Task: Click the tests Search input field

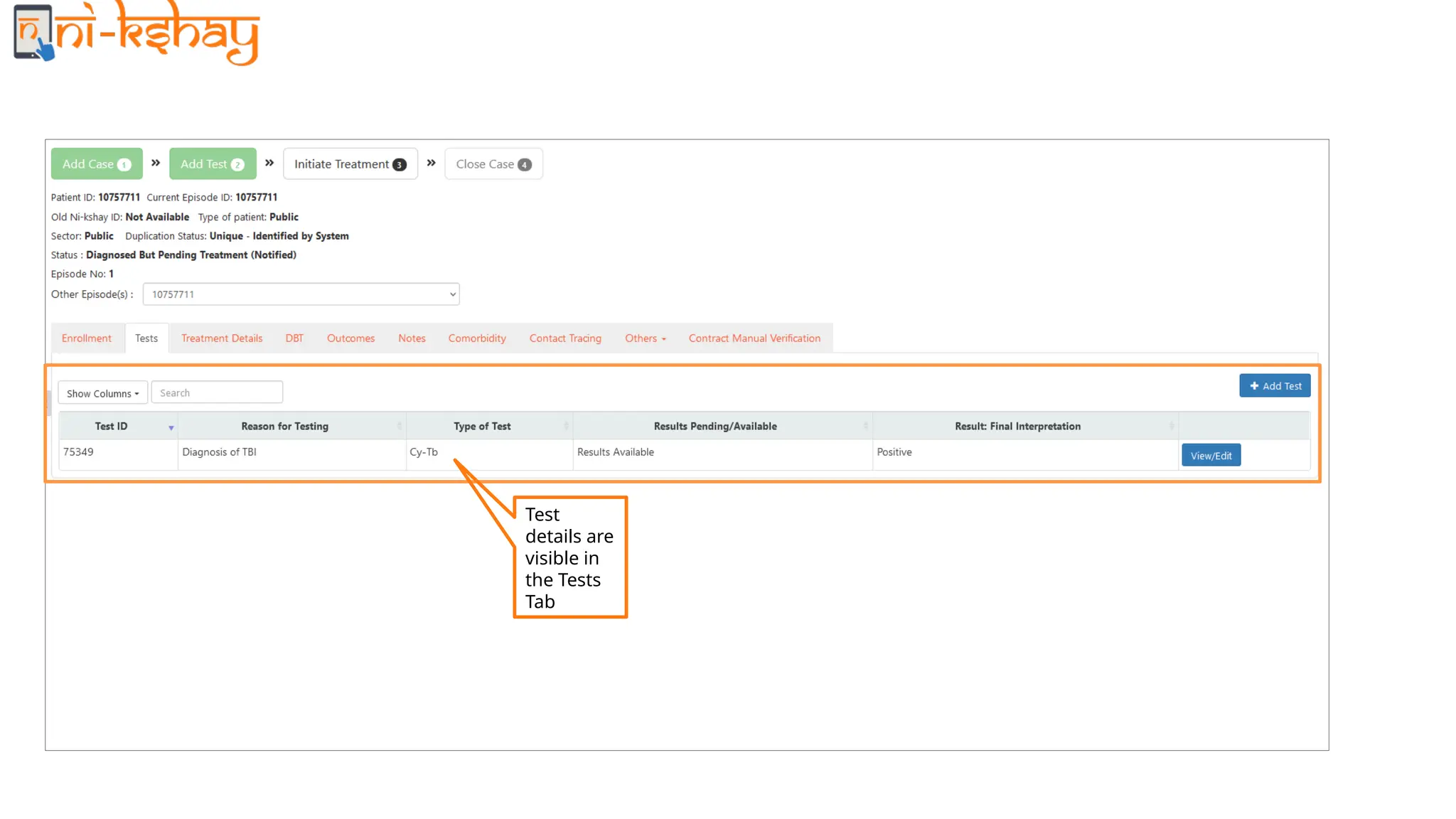Action: click(x=217, y=393)
